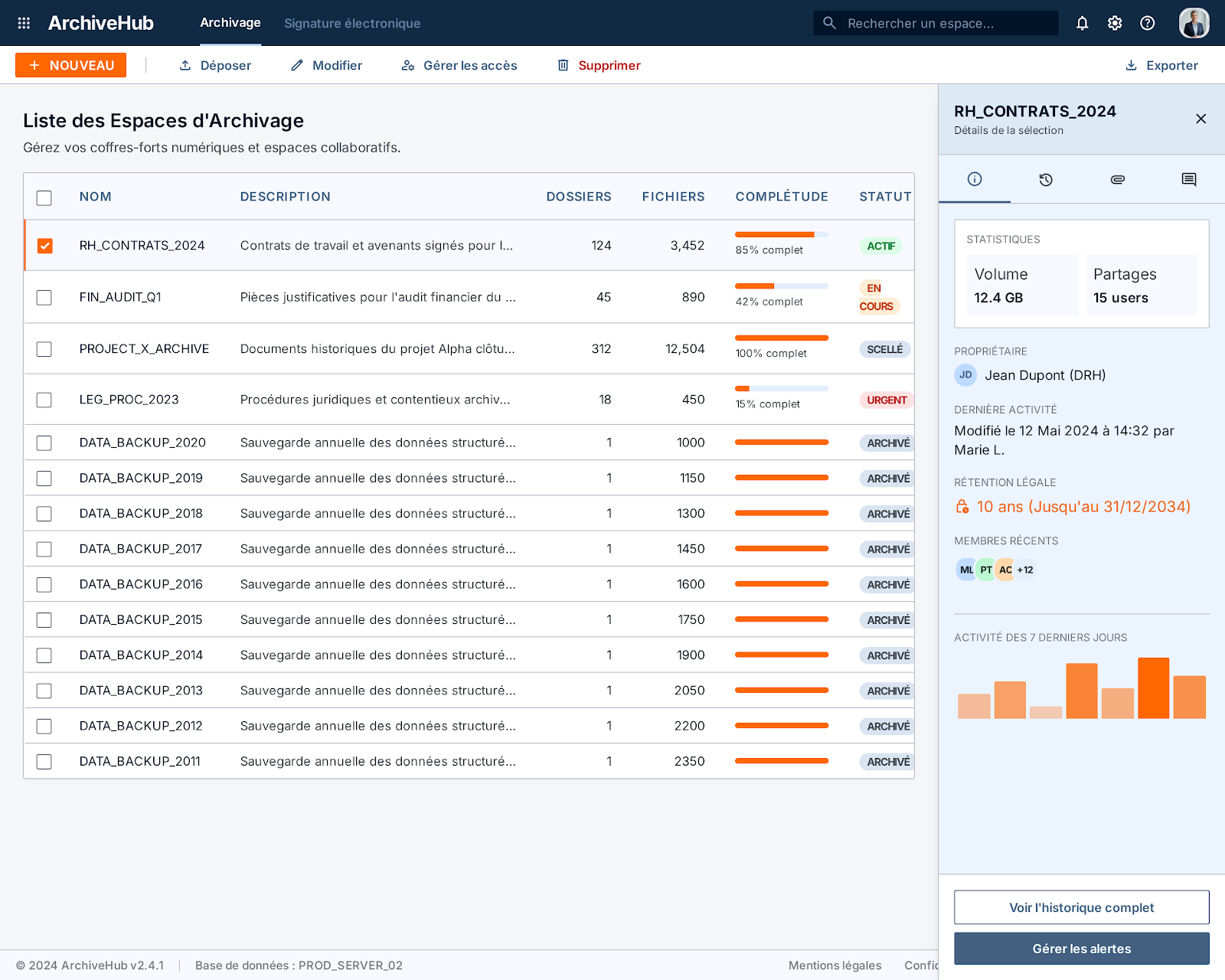Click the 85% complet progress bar
Viewport: 1225px width, 980px height.
(x=782, y=234)
